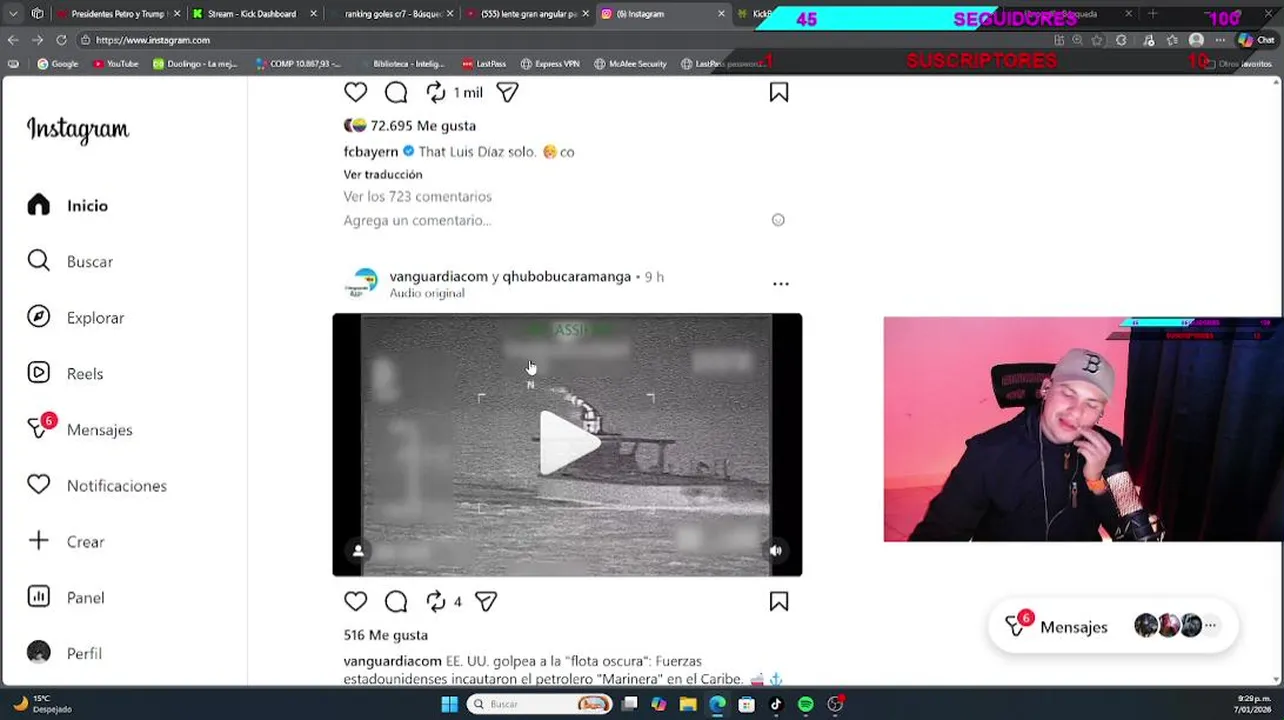Open Explorar in Instagram sidebar

pyautogui.click(x=76, y=317)
